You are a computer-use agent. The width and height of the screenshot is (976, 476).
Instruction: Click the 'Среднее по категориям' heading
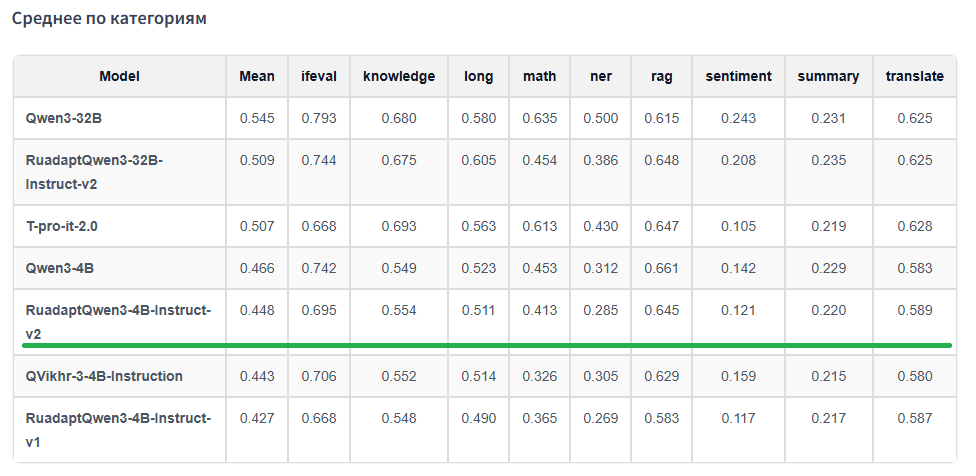(x=110, y=18)
